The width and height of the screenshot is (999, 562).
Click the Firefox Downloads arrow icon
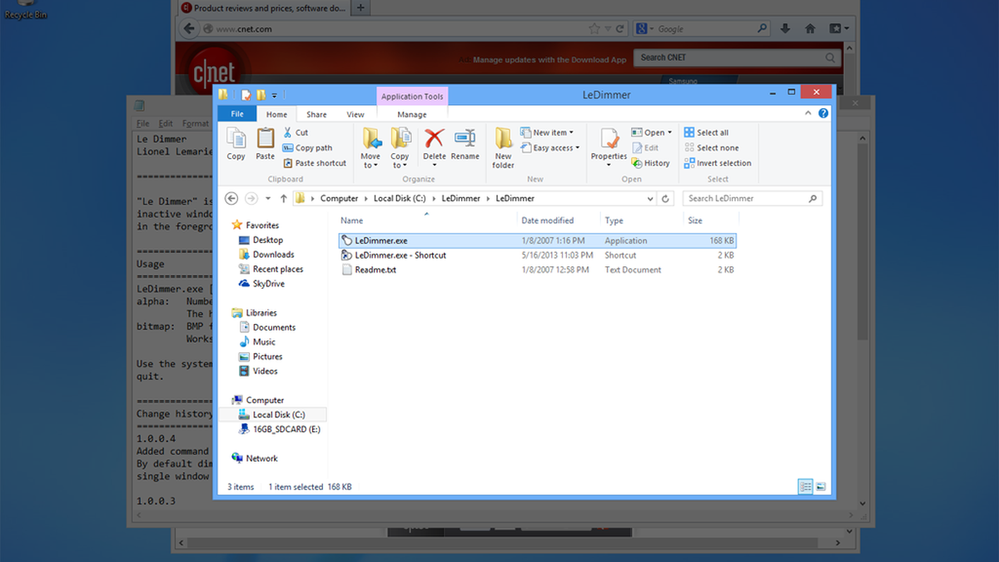coord(785,29)
